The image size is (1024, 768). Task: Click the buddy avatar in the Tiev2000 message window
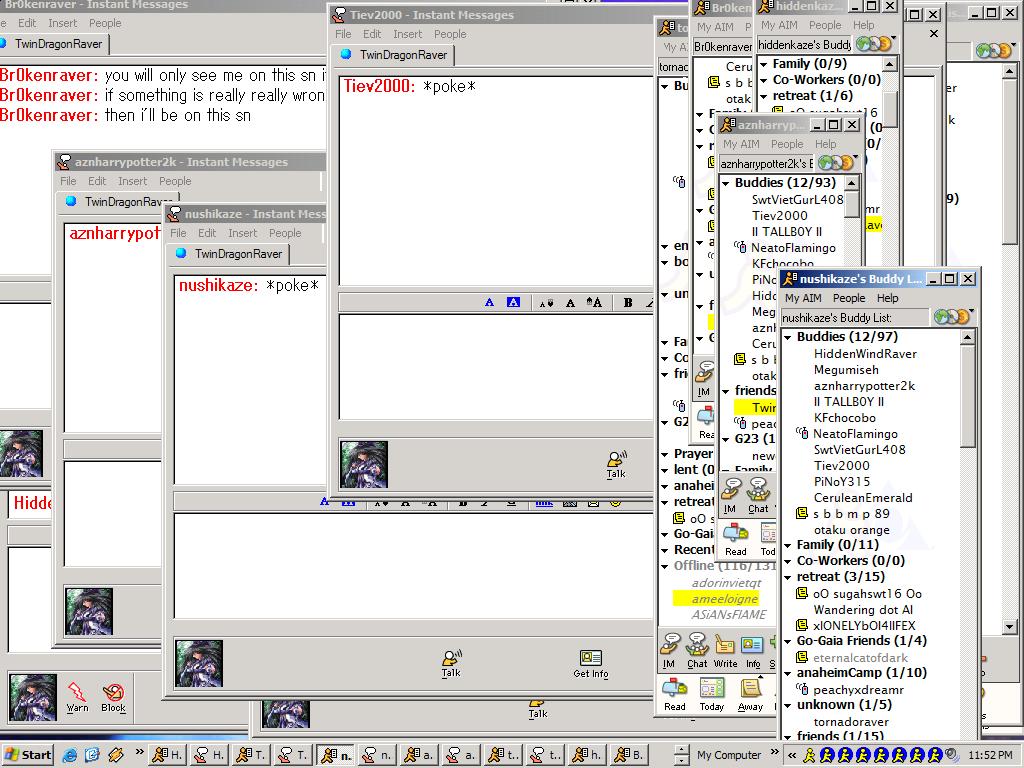tap(364, 464)
